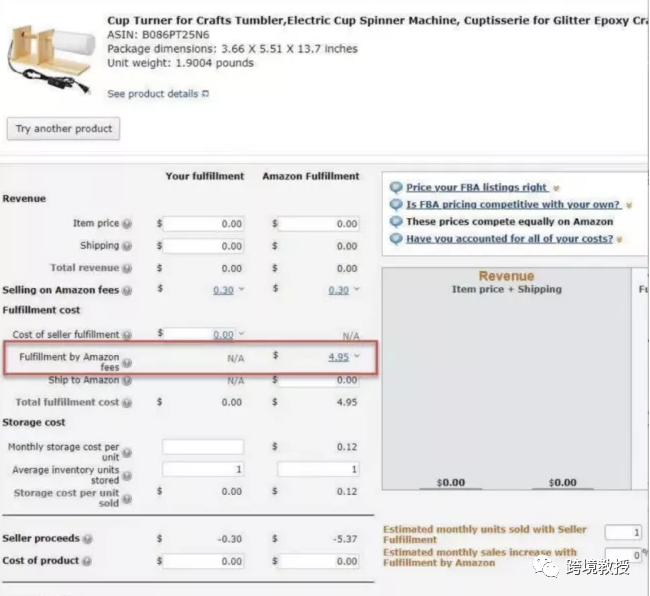Image resolution: width=650 pixels, height=596 pixels.
Task: Open the Total revenue help icon
Action: (x=127, y=269)
